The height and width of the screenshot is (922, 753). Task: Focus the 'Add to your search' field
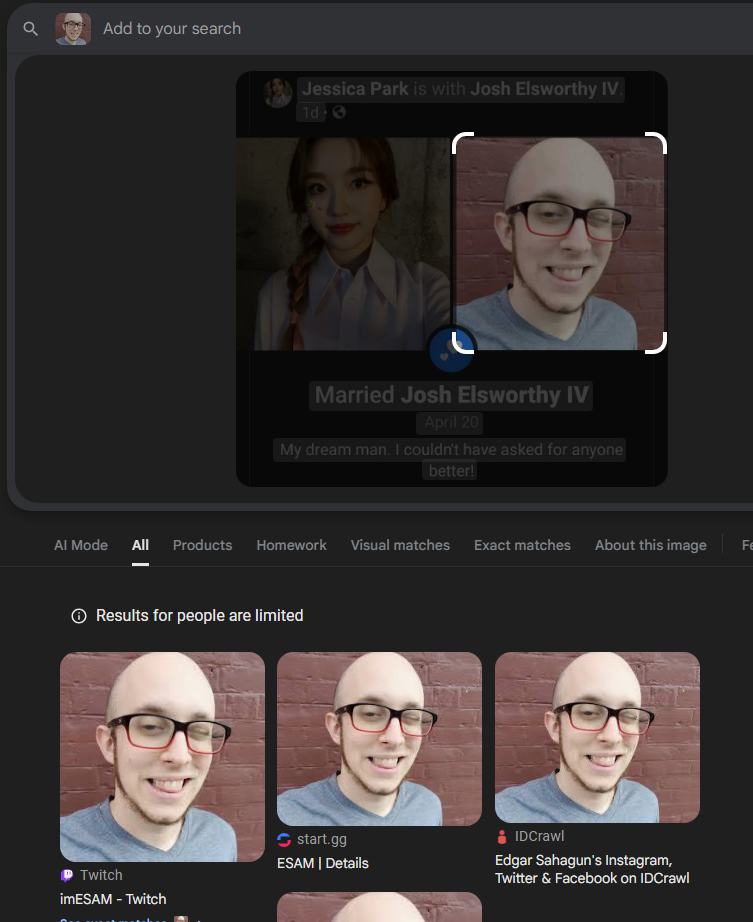[x=172, y=28]
